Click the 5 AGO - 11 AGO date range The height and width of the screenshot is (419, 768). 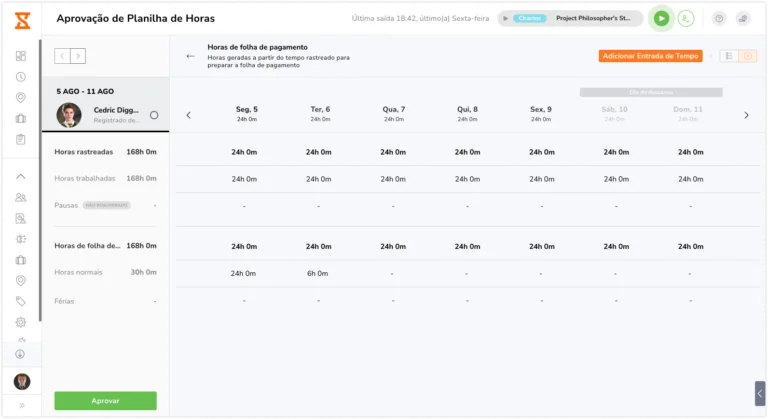(85, 91)
